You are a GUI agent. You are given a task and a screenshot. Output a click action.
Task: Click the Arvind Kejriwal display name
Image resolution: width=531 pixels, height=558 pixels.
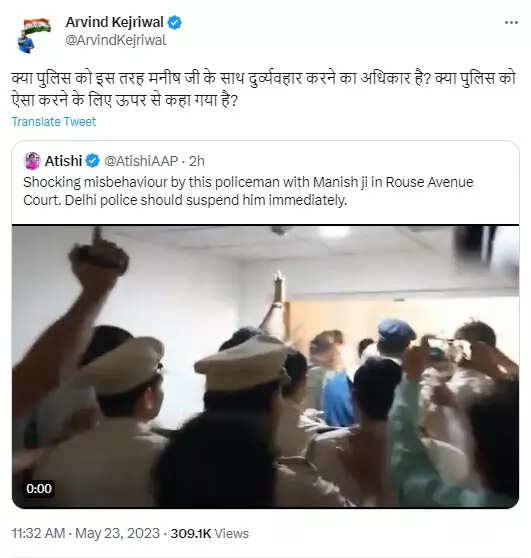114,22
